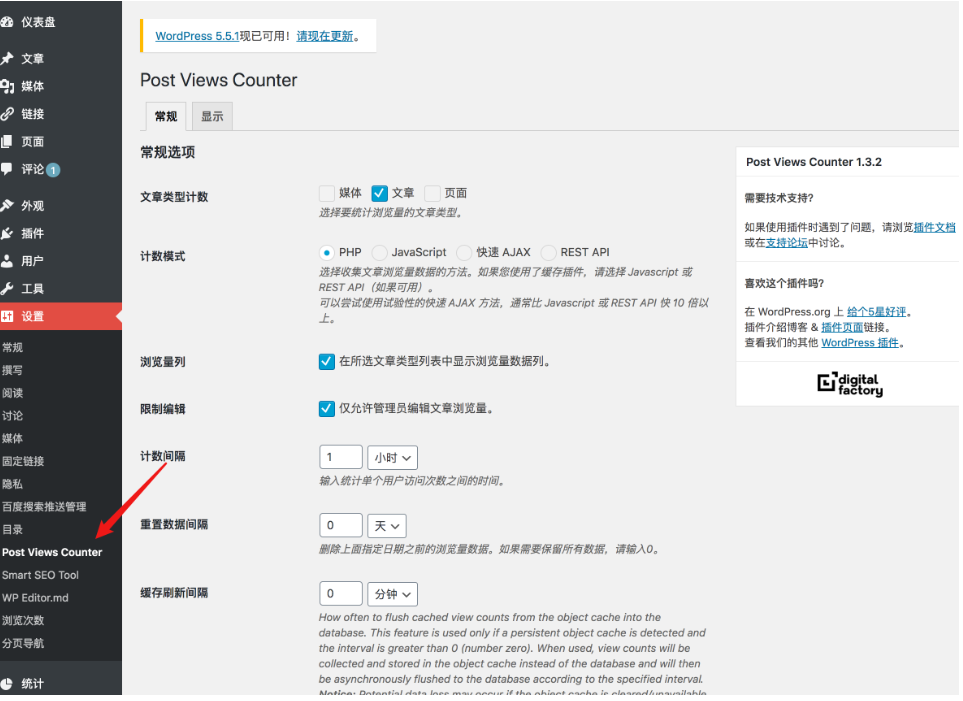
Task: Open the 小时 unit dropdown for 计数间隔
Action: (x=392, y=458)
